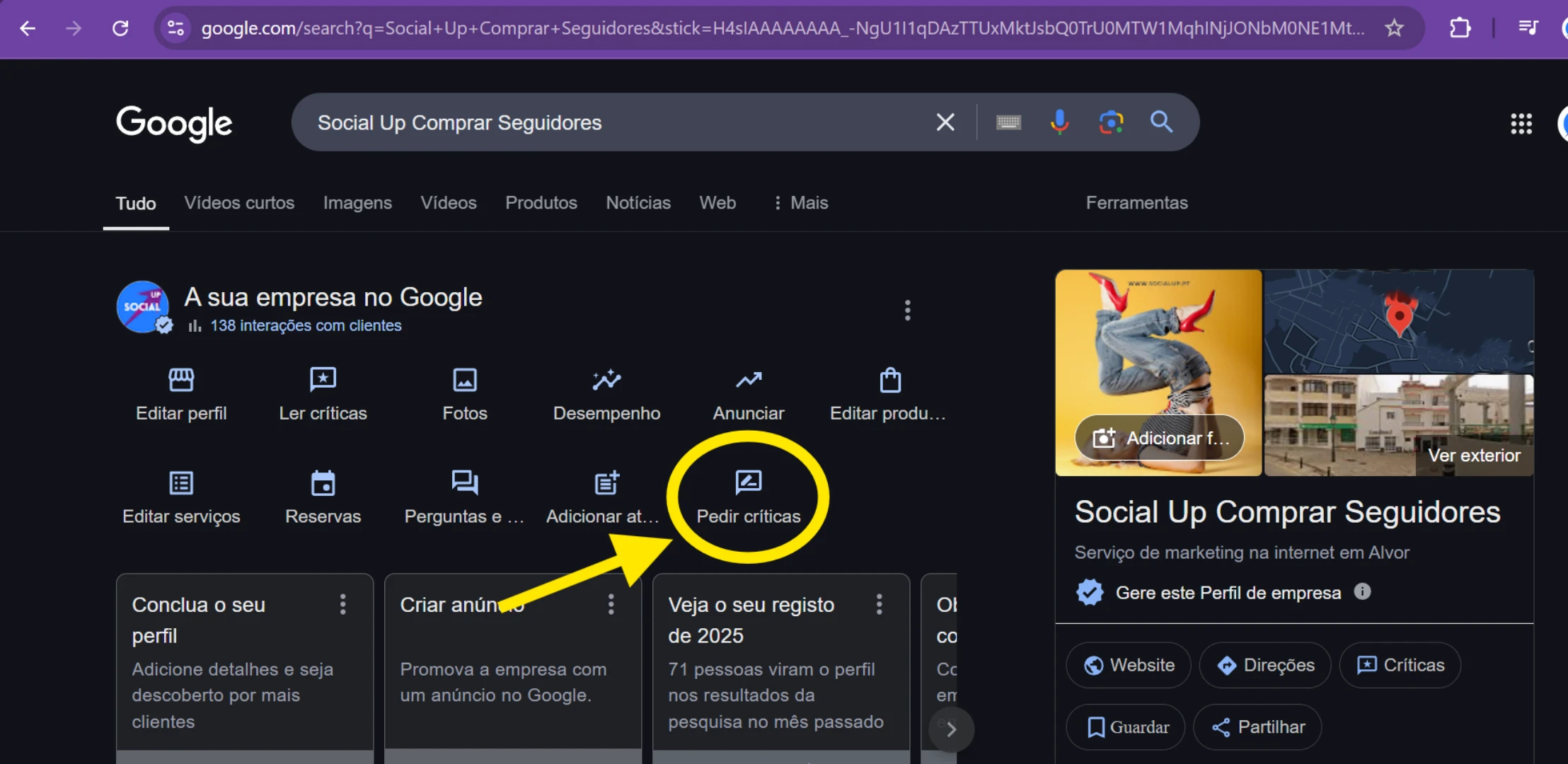Open Ferramentas search tools

tap(1136, 203)
